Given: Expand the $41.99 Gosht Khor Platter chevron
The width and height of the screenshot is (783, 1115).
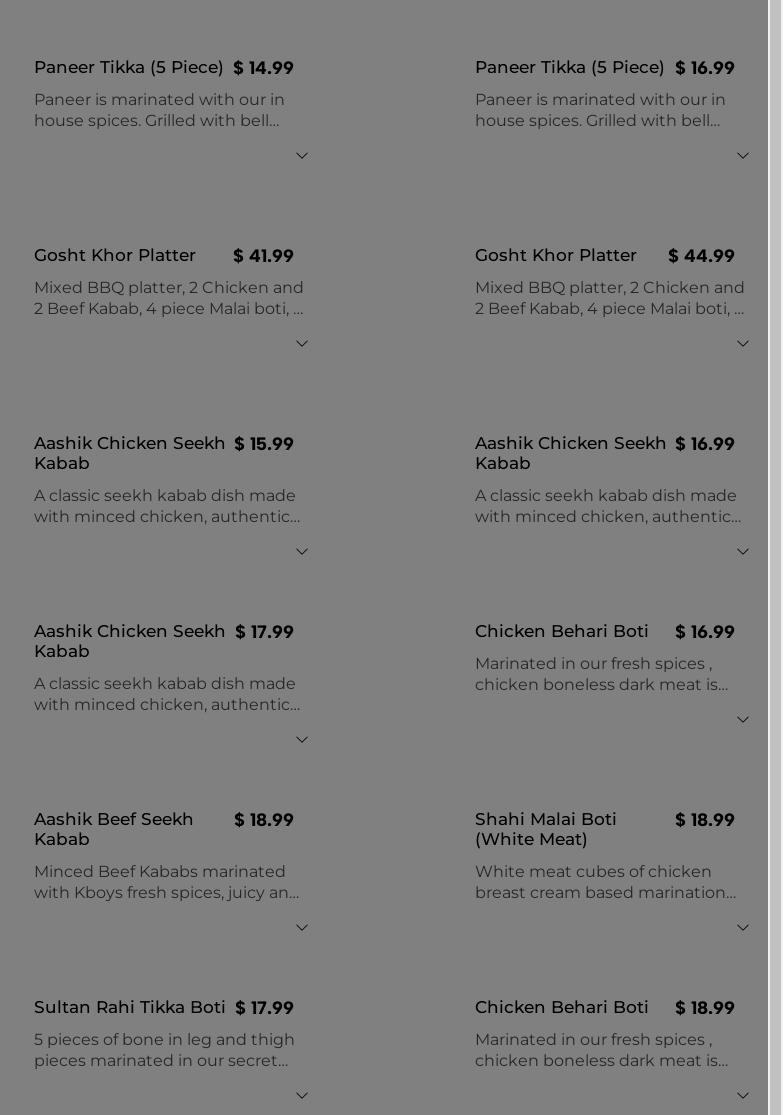Looking at the screenshot, I should [302, 344].
